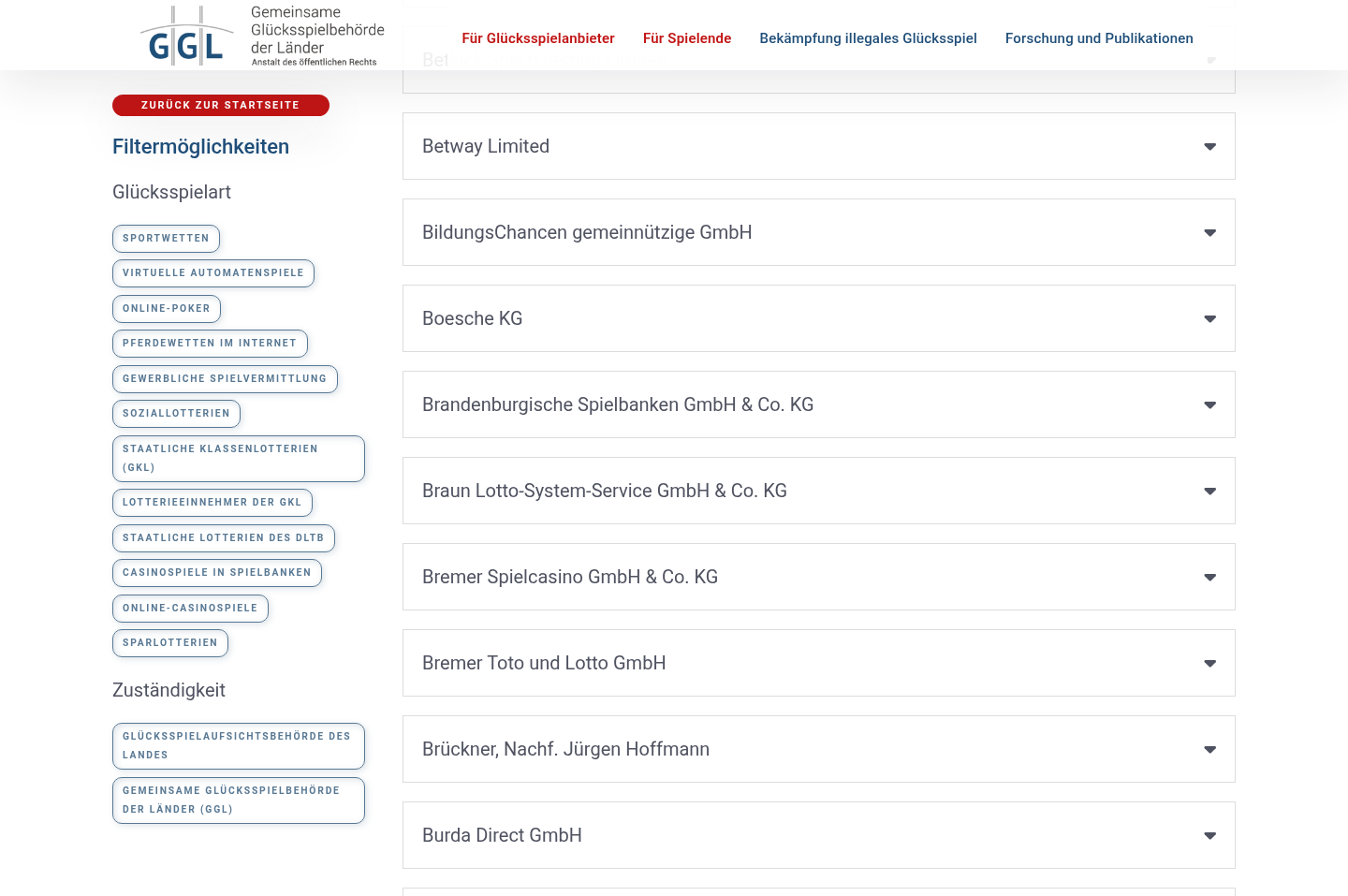
Task: Expand the Betway Limited entry
Action: tap(819, 146)
